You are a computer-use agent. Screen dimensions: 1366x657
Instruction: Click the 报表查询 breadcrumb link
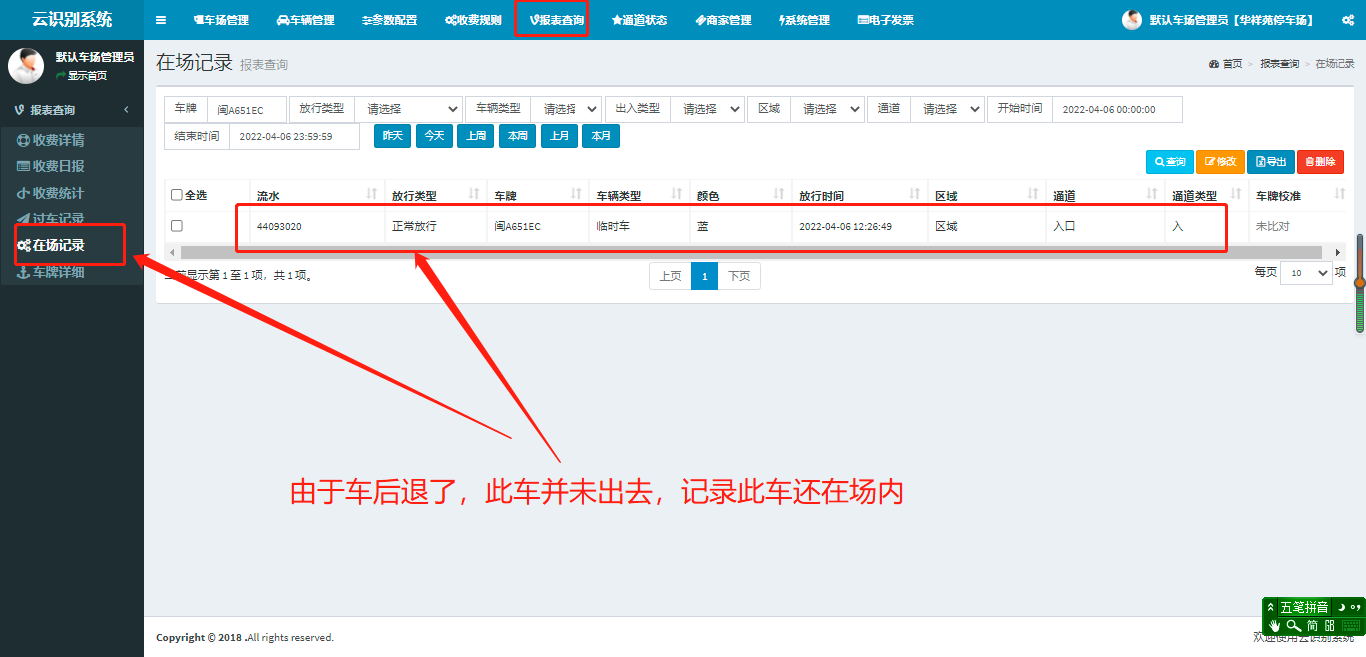tap(1279, 63)
